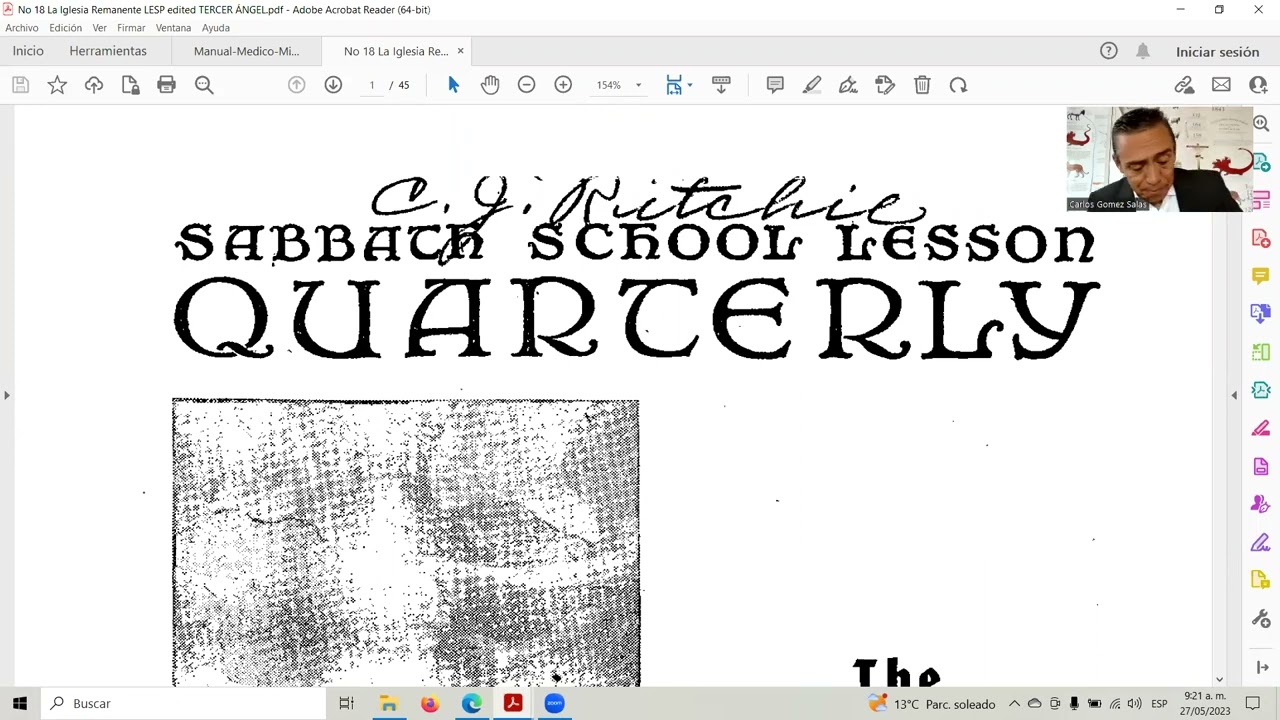Open the Sign with pen tool
Viewport: 1280px width, 720px height.
848,85
